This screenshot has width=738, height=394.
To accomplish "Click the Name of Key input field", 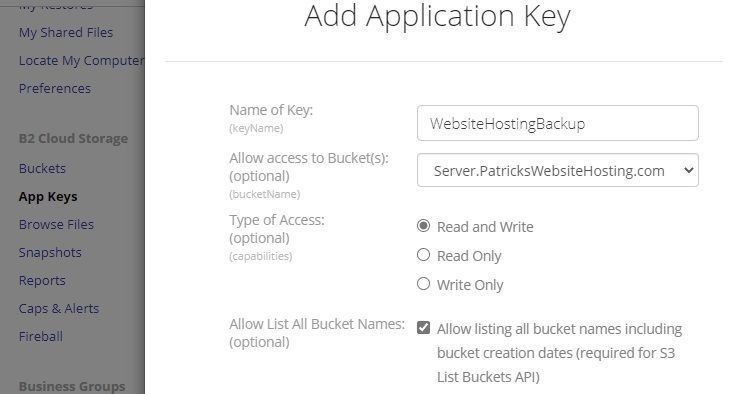I will [558, 123].
